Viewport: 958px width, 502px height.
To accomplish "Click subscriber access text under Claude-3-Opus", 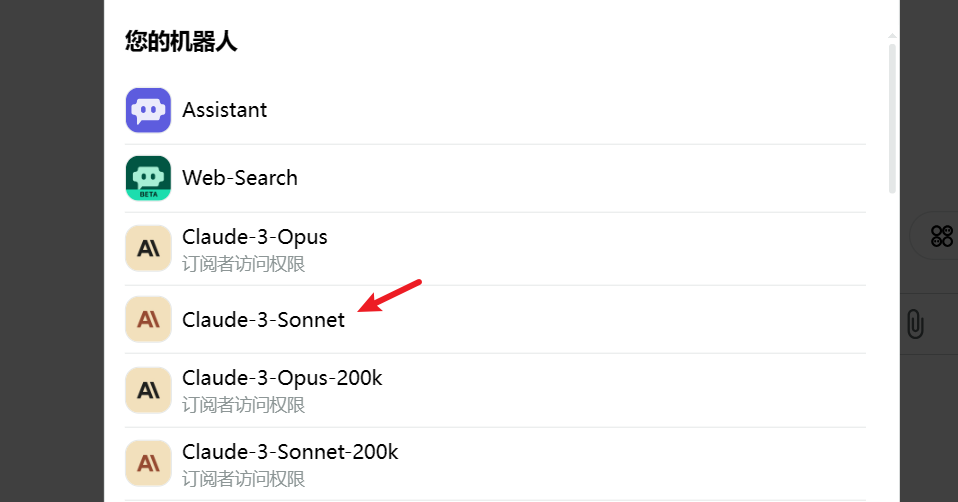I will point(243,264).
